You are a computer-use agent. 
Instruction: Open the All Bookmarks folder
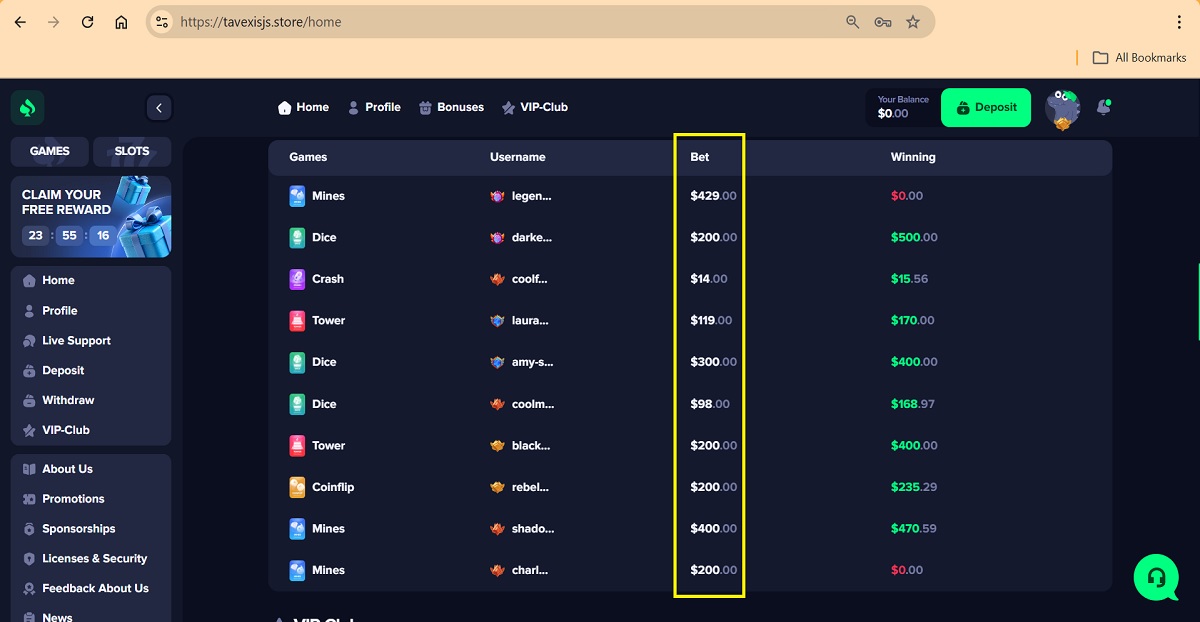1139,58
